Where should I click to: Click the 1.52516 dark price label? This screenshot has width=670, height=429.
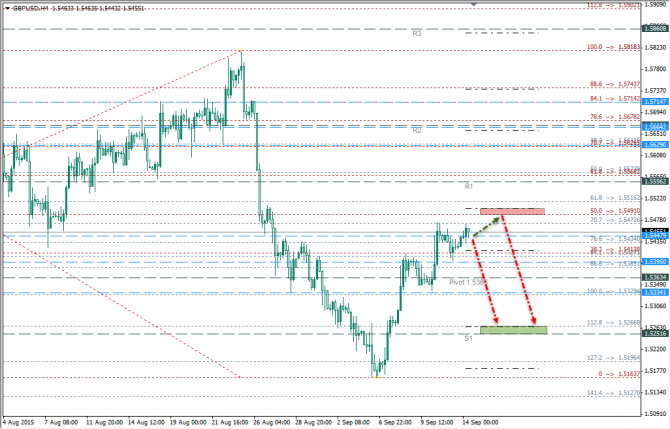click(x=655, y=333)
